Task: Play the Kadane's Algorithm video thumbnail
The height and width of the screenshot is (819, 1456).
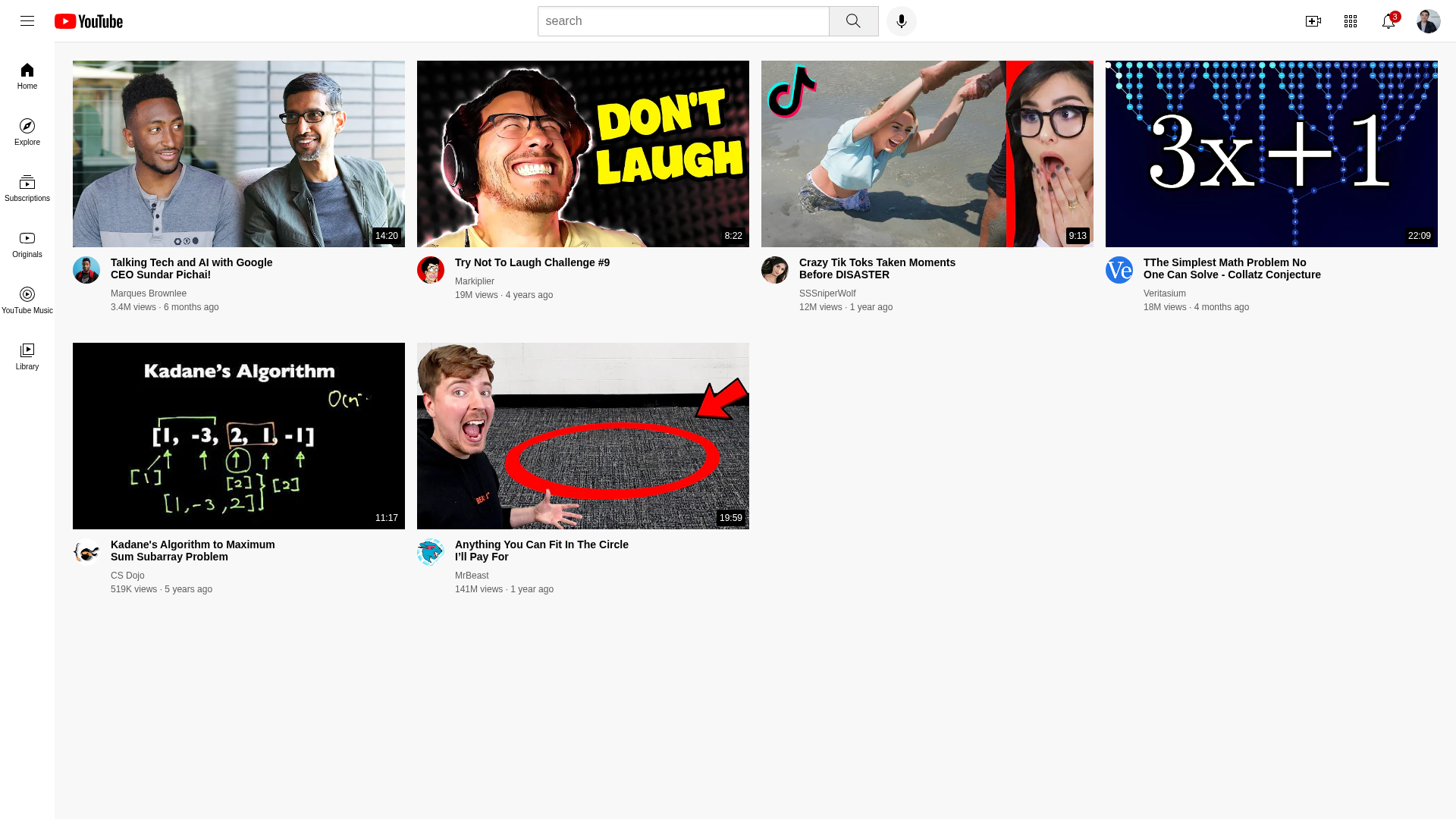Action: pos(239,436)
